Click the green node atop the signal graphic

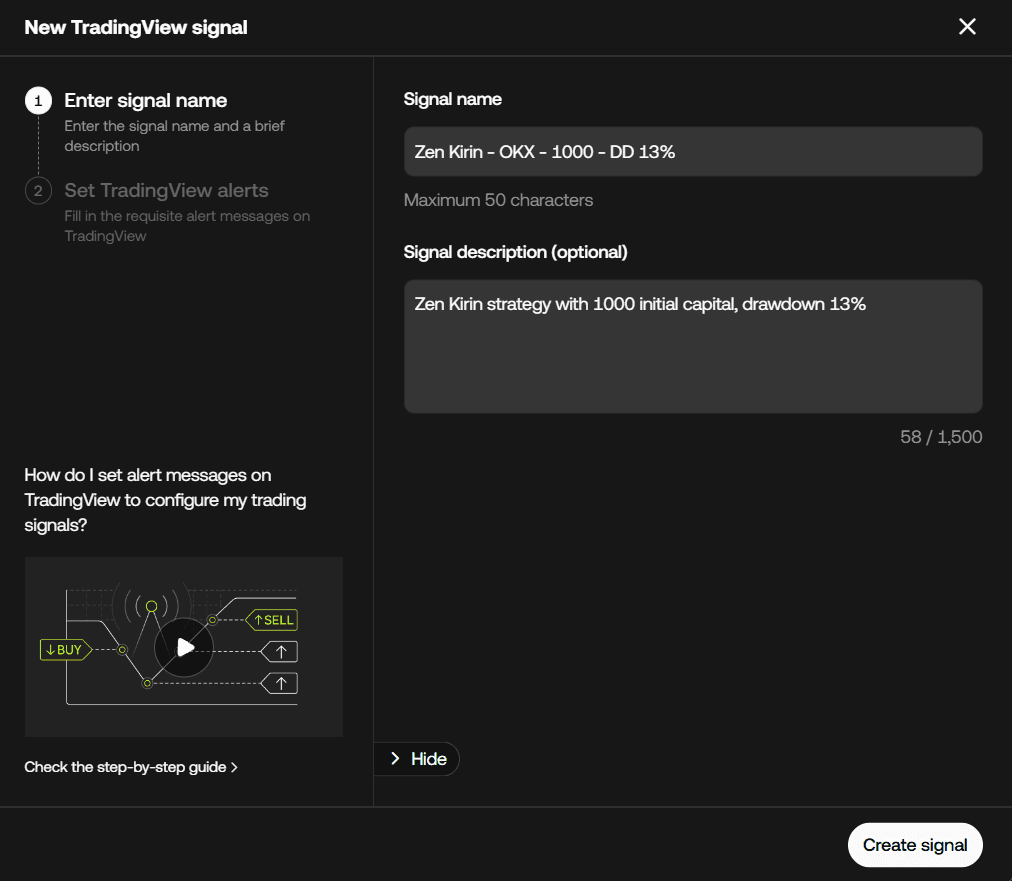coord(151,606)
